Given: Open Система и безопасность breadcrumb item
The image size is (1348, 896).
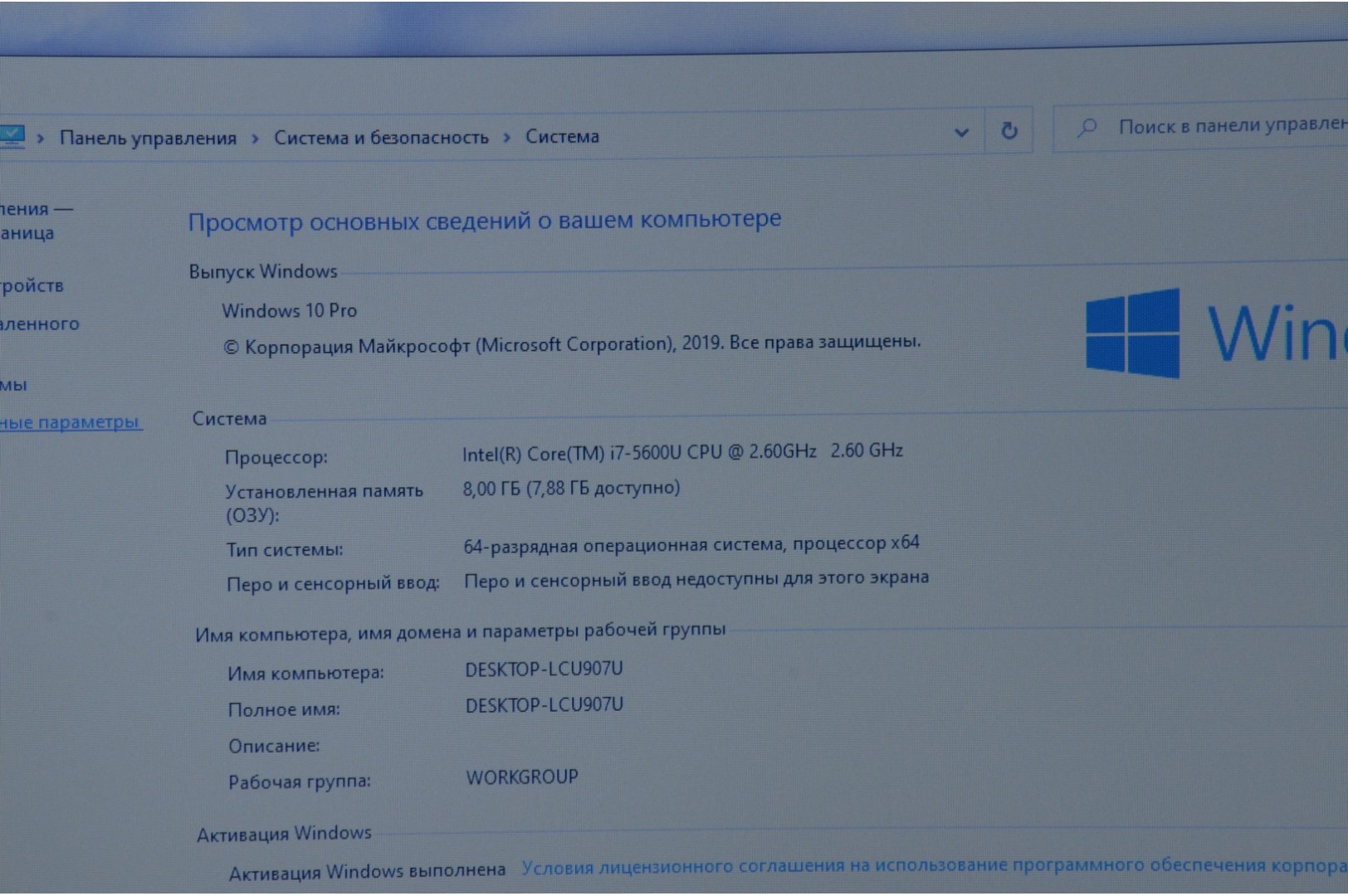Looking at the screenshot, I should [x=381, y=138].
